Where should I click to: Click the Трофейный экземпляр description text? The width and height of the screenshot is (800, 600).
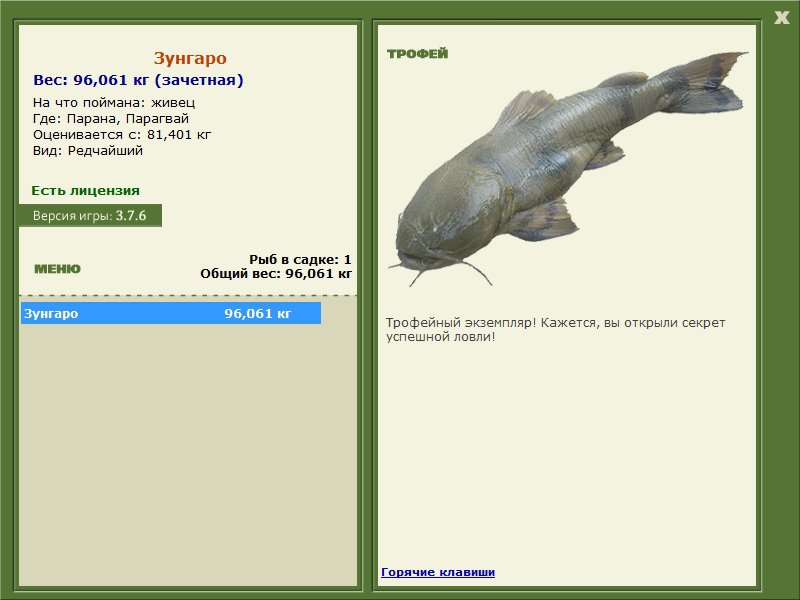pos(555,329)
